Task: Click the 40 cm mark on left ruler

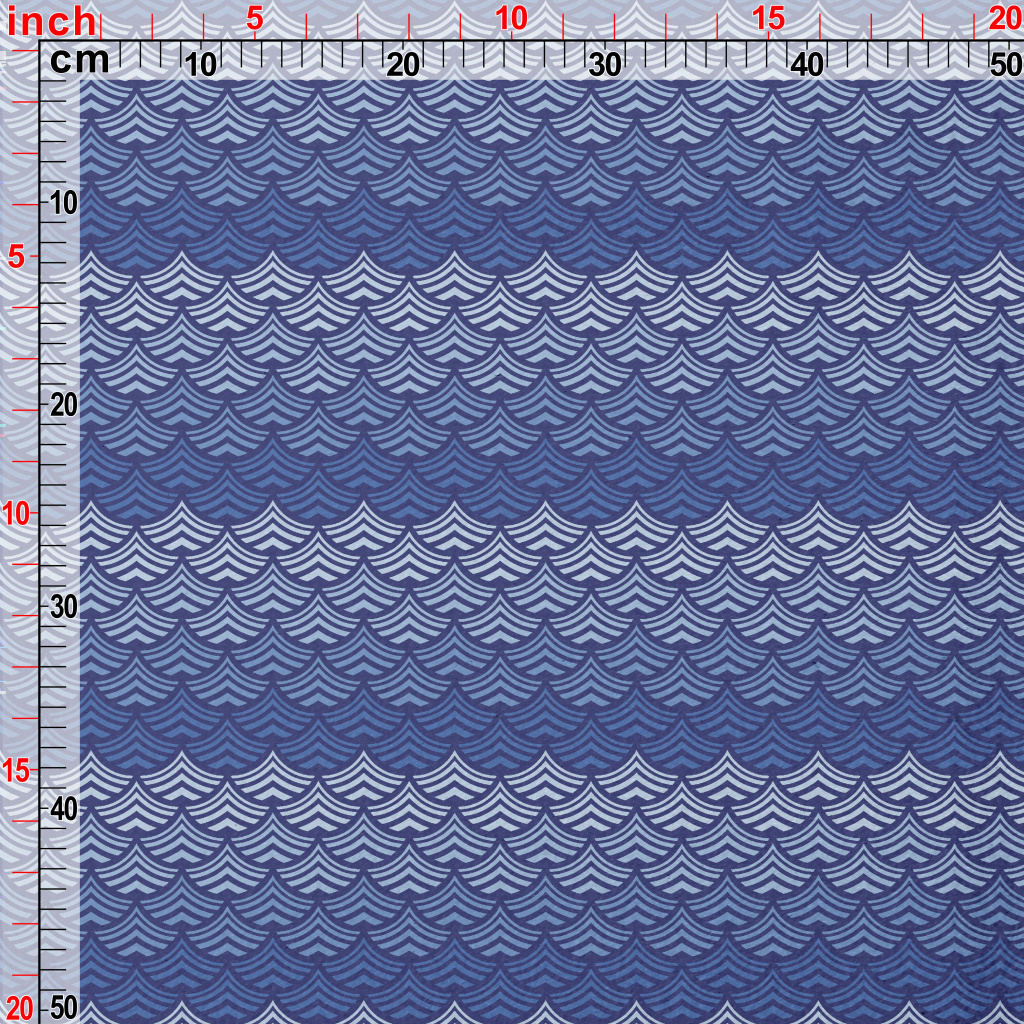Action: [x=63, y=809]
